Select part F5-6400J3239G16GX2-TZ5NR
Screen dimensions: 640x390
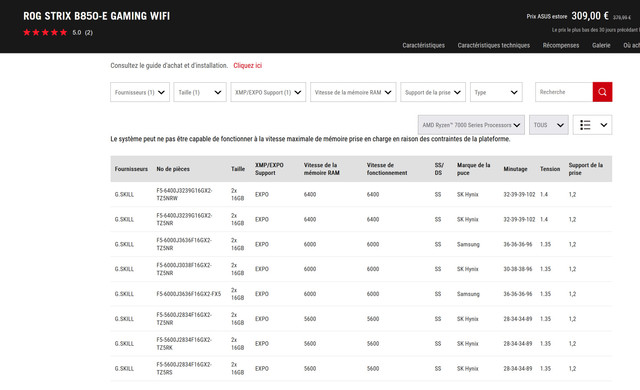[184, 219]
